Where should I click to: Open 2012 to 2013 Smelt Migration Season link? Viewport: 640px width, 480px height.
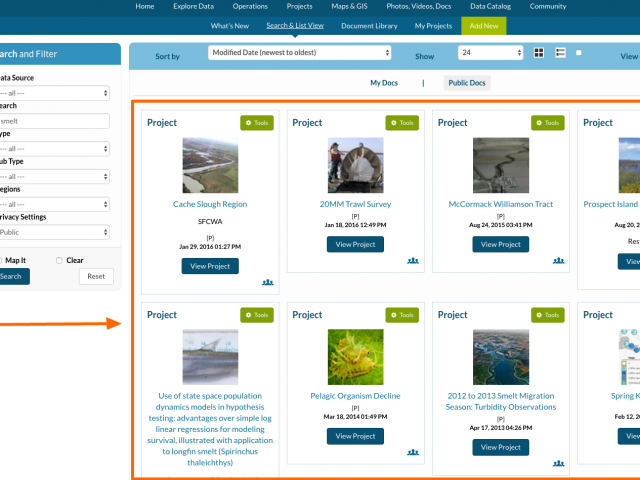click(x=501, y=401)
